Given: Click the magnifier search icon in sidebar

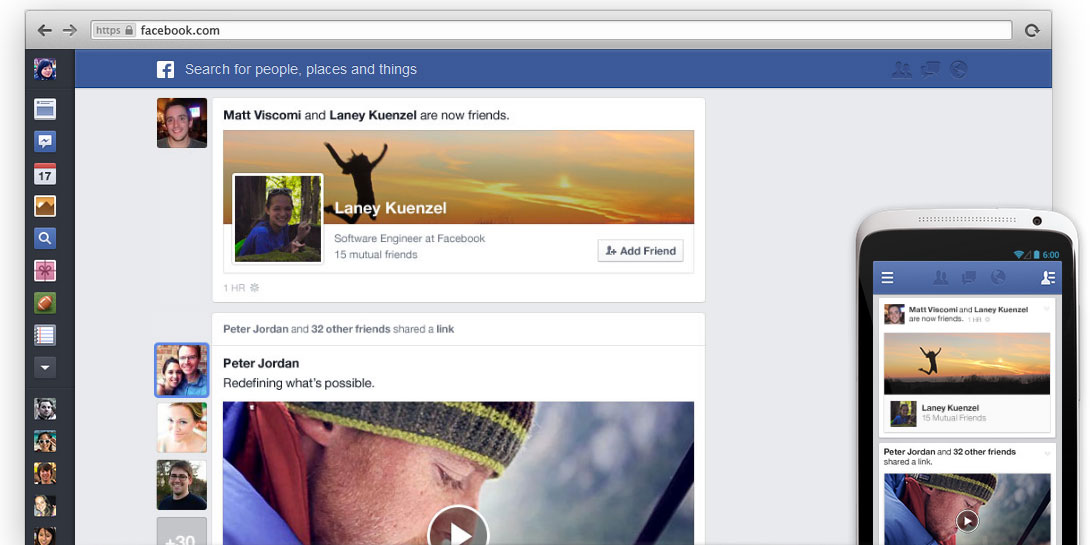Looking at the screenshot, I should point(45,238).
